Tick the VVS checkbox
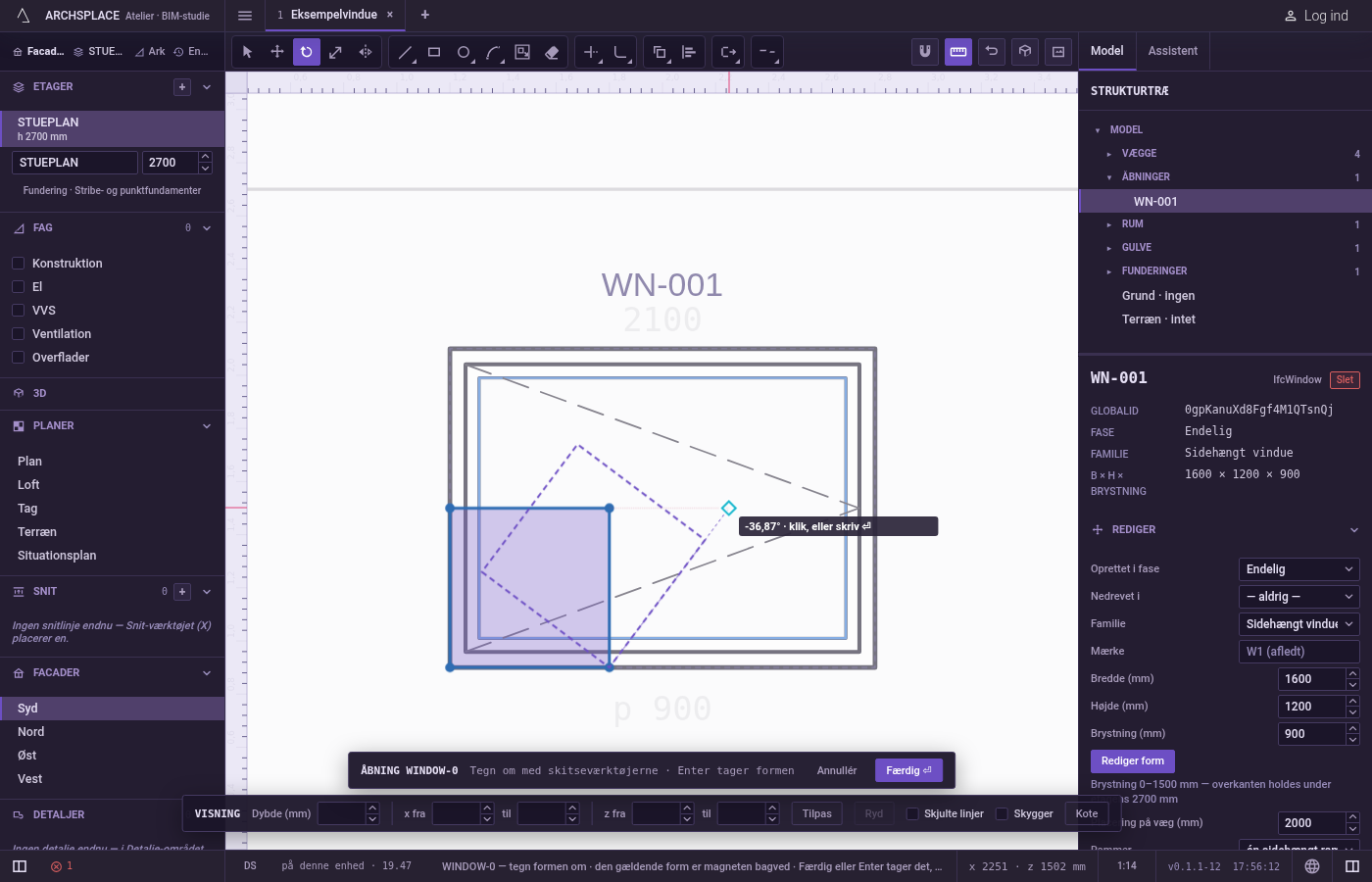1372x882 pixels. (x=18, y=311)
